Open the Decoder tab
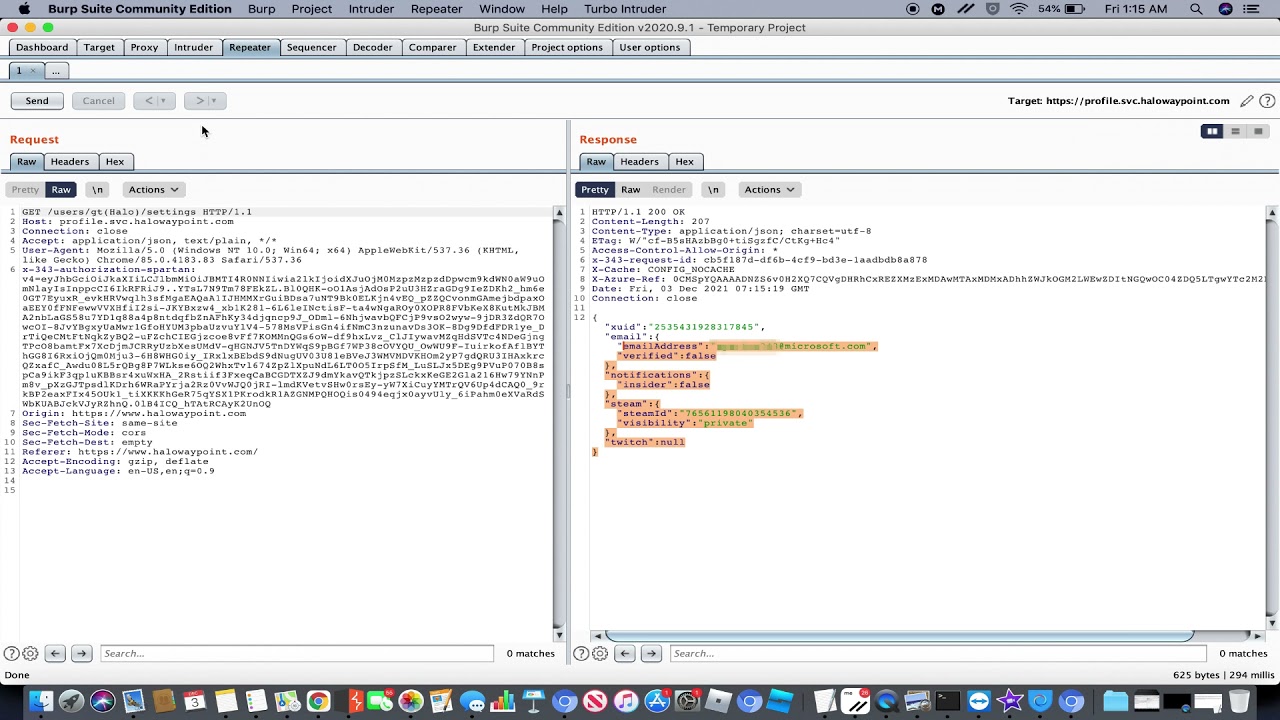Screen dimensions: 1280x720 [372, 48]
